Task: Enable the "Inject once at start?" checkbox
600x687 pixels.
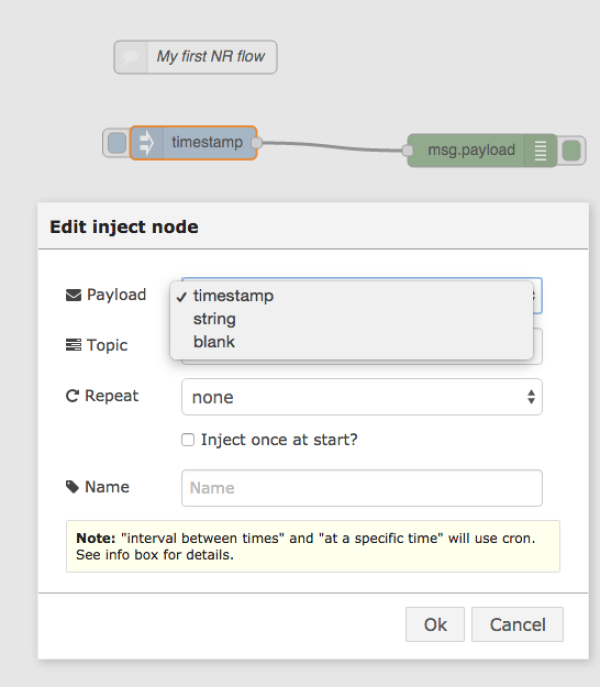Action: 188,440
